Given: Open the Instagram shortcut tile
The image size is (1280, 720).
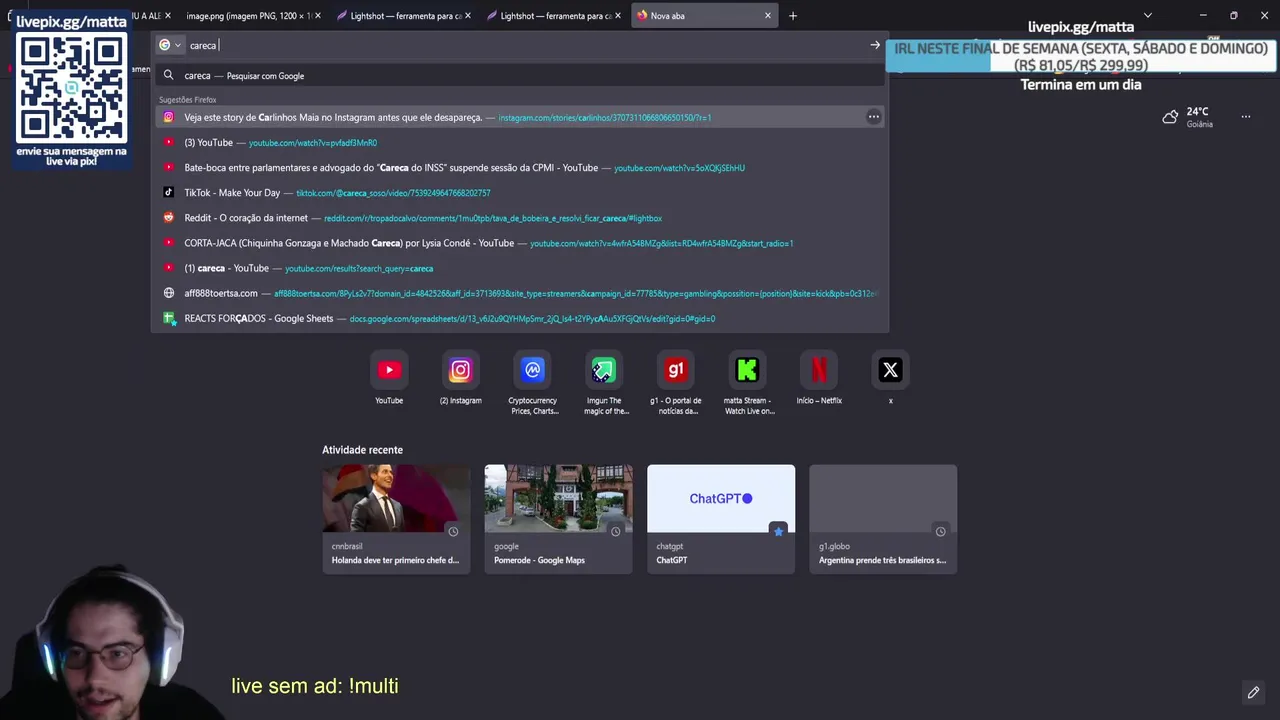Looking at the screenshot, I should 460,370.
